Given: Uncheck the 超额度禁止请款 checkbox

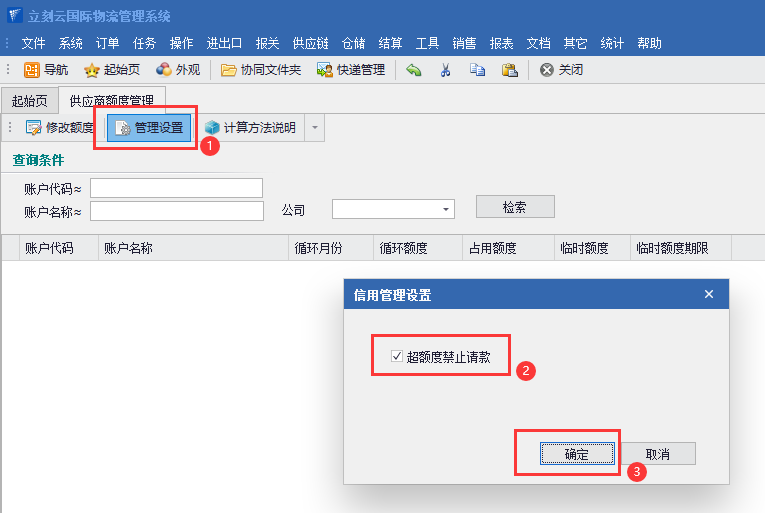Looking at the screenshot, I should coord(397,356).
